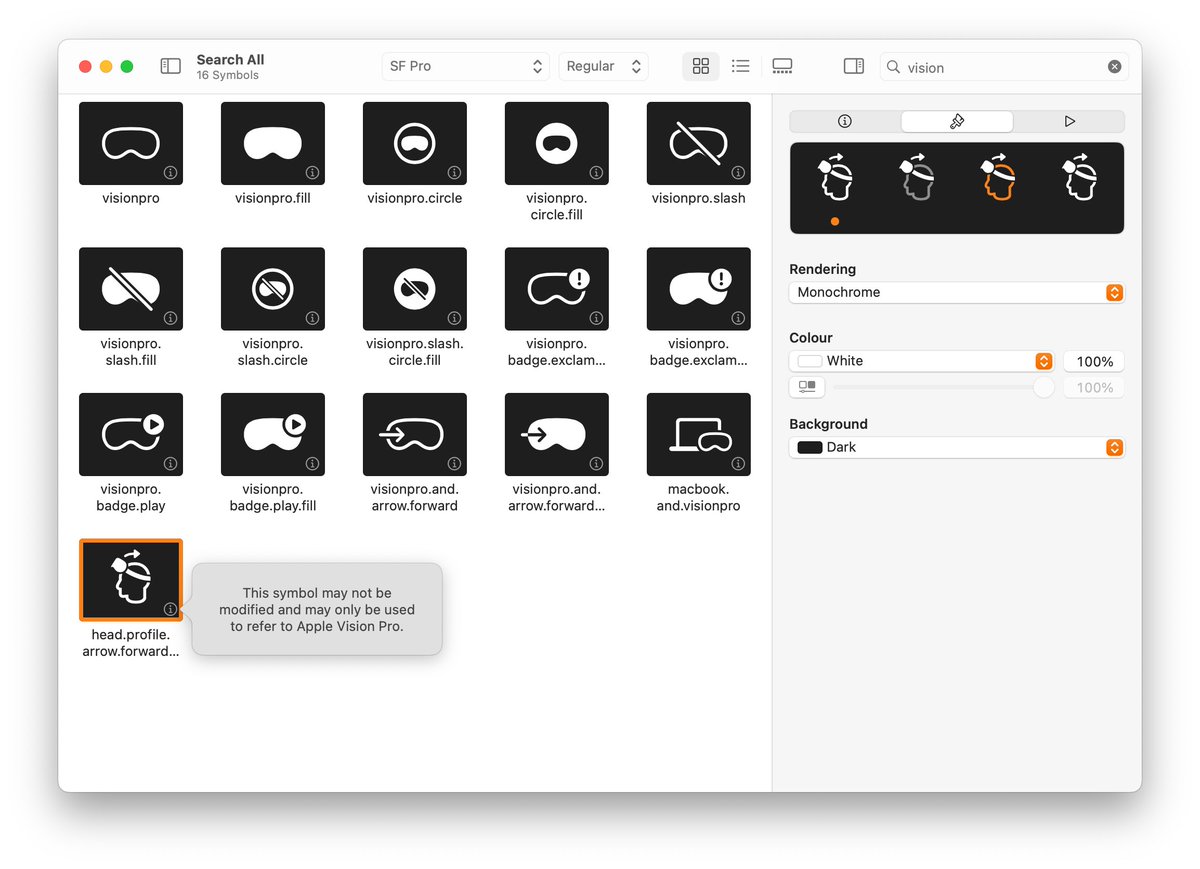Open the Animation inspector tab
Screen dimensions: 1200x869
[x=1069, y=121]
